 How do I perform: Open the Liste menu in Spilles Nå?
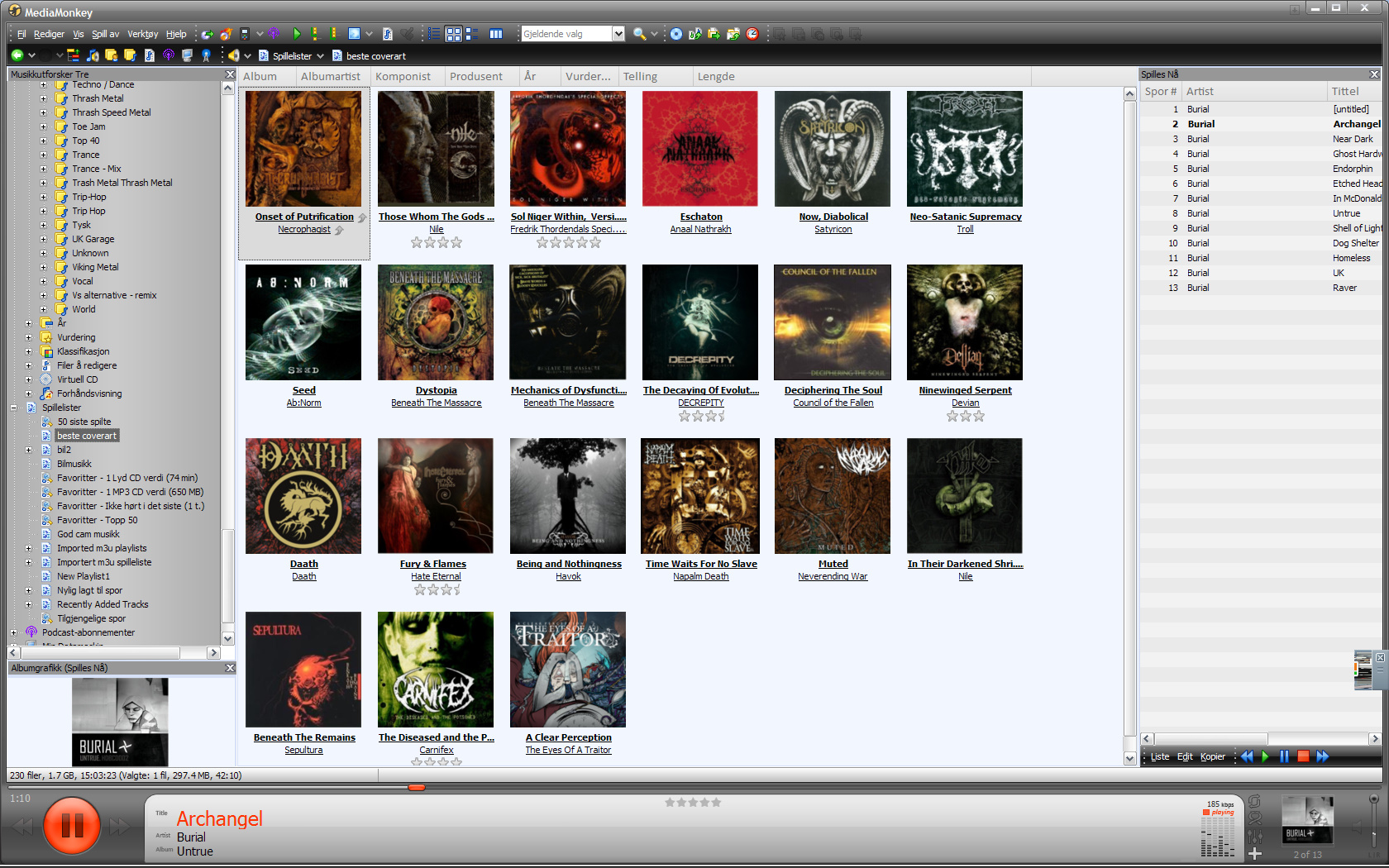pos(1160,756)
